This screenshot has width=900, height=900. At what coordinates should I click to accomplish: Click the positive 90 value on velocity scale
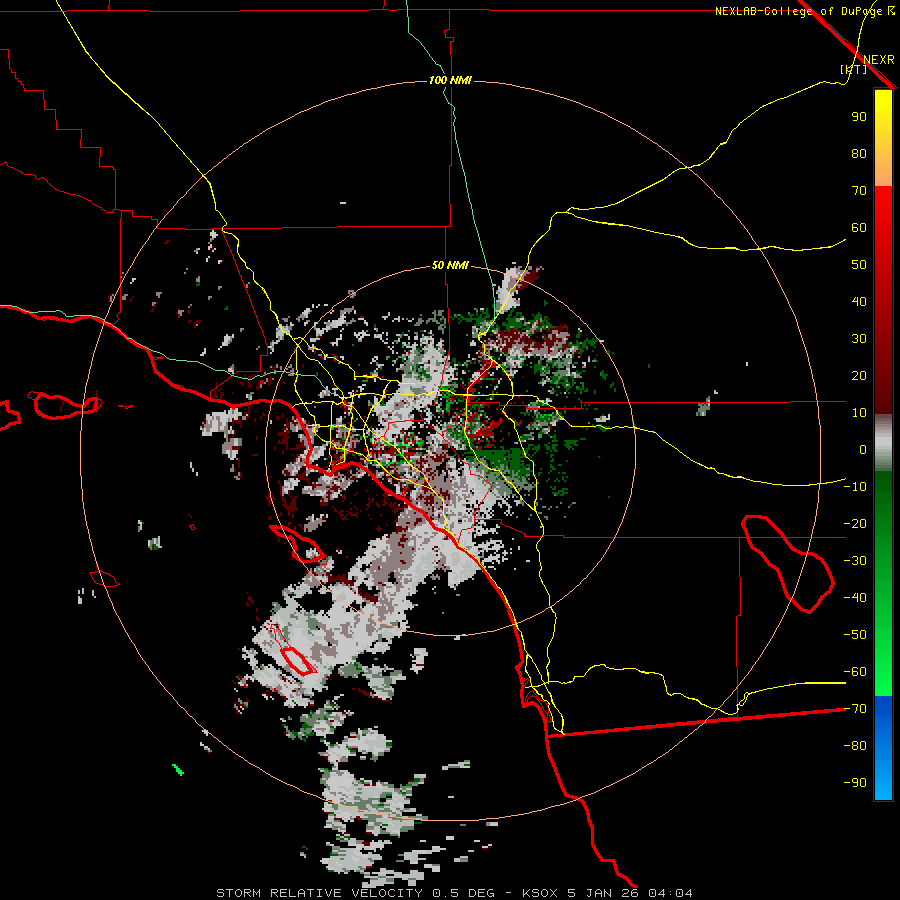(x=859, y=117)
